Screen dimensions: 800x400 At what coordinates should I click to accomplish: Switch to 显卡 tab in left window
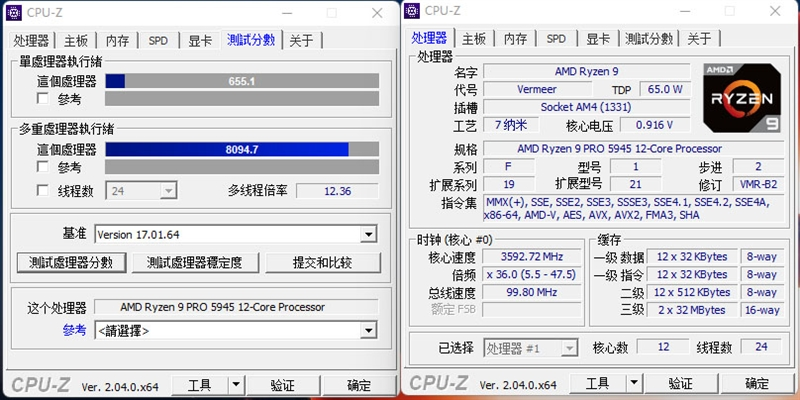pyautogui.click(x=200, y=41)
